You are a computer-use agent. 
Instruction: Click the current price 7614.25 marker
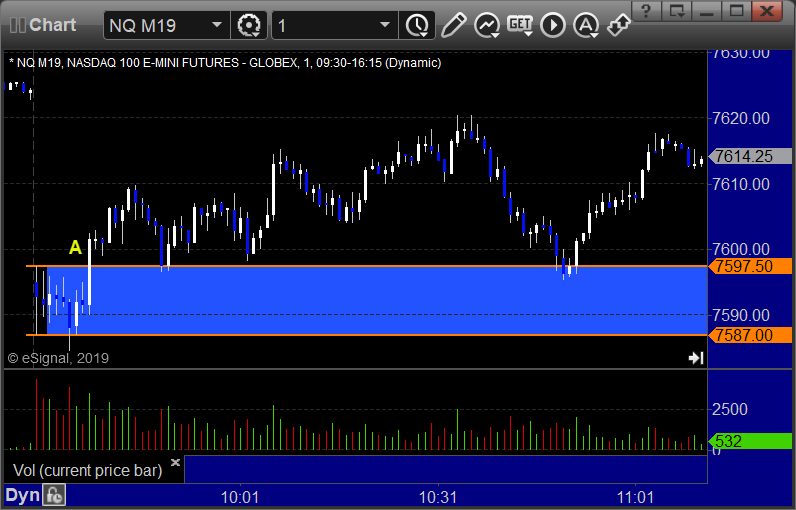point(750,156)
